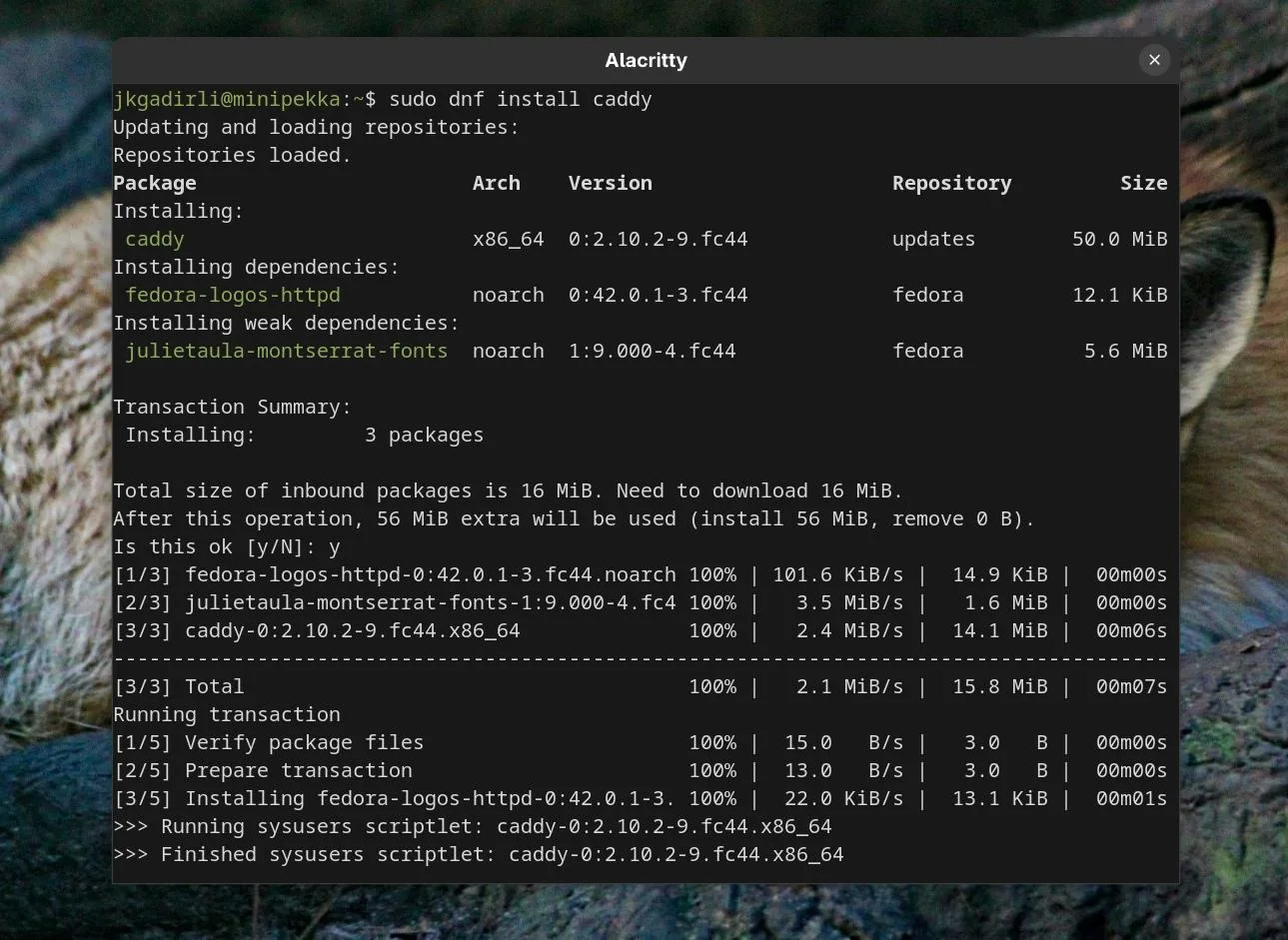Click the [3/3] caddy download line
Viewport: 1288px width, 940px height.
[x=641, y=630]
